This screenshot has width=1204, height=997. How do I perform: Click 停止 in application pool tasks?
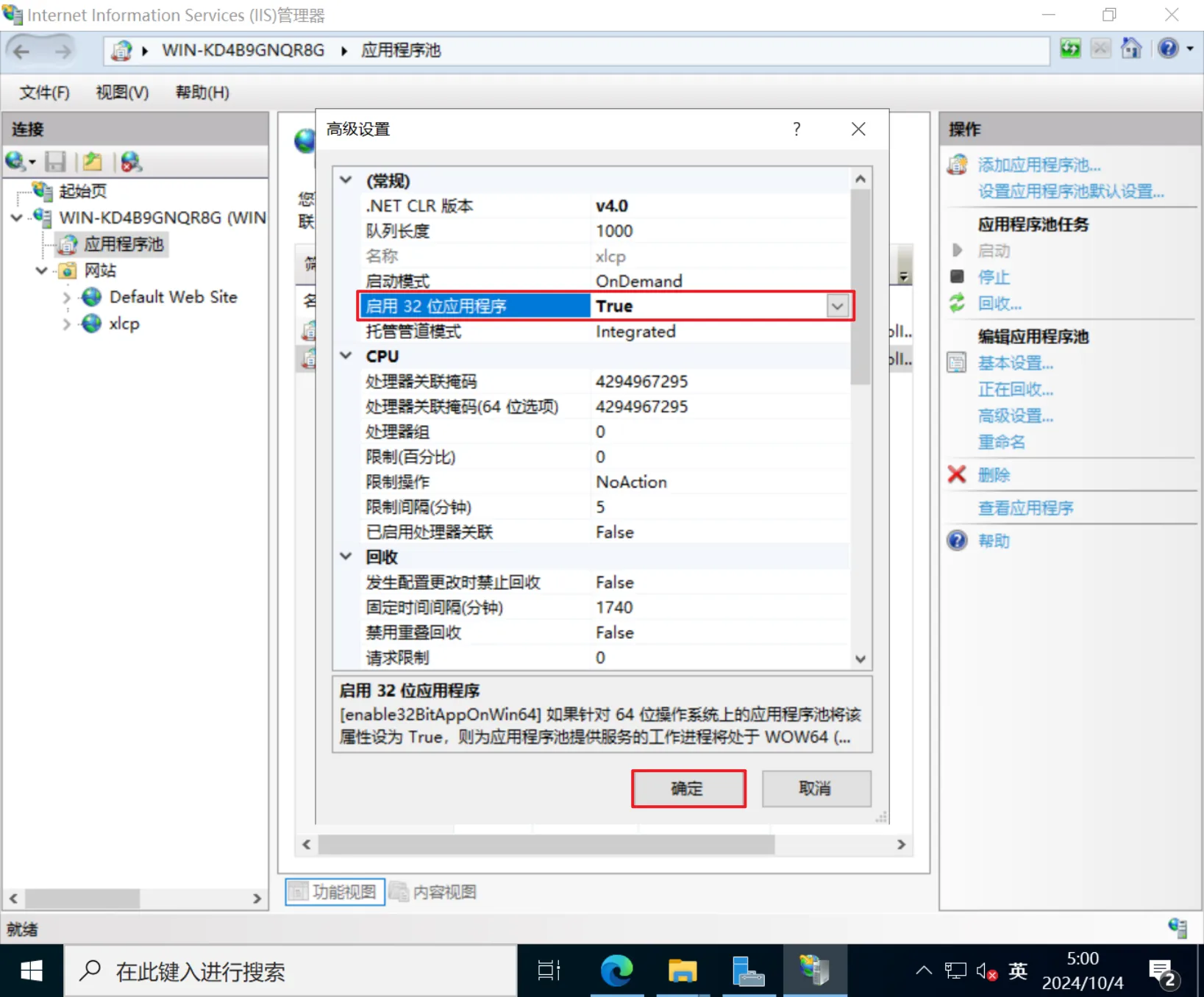994,277
